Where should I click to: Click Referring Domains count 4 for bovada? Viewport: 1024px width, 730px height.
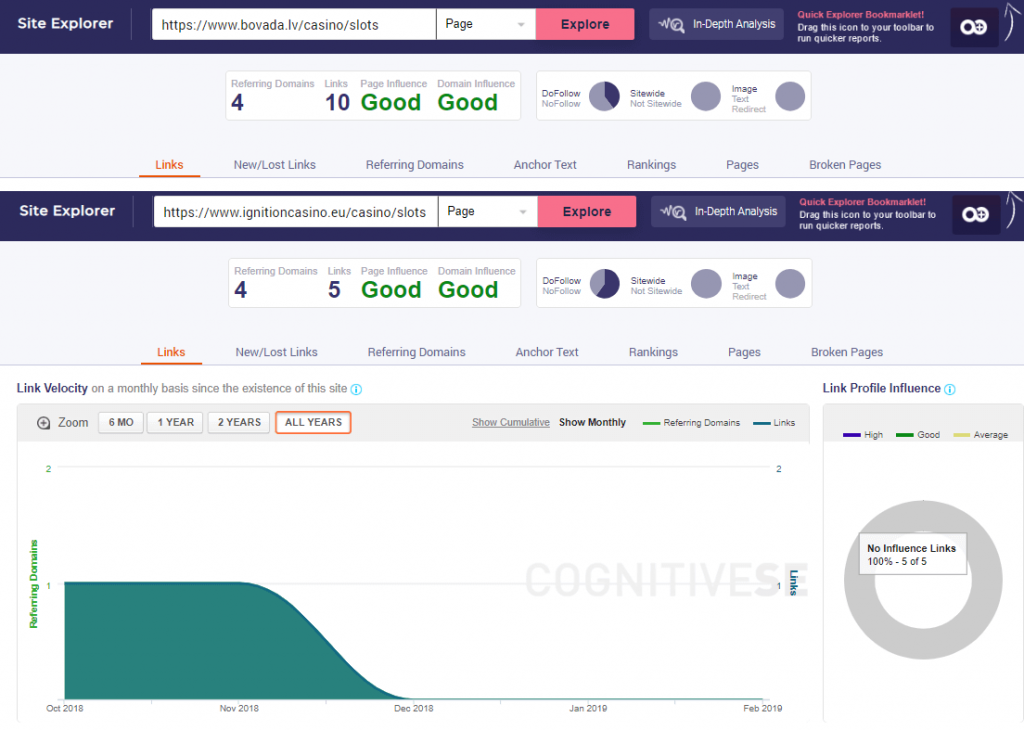[237, 103]
